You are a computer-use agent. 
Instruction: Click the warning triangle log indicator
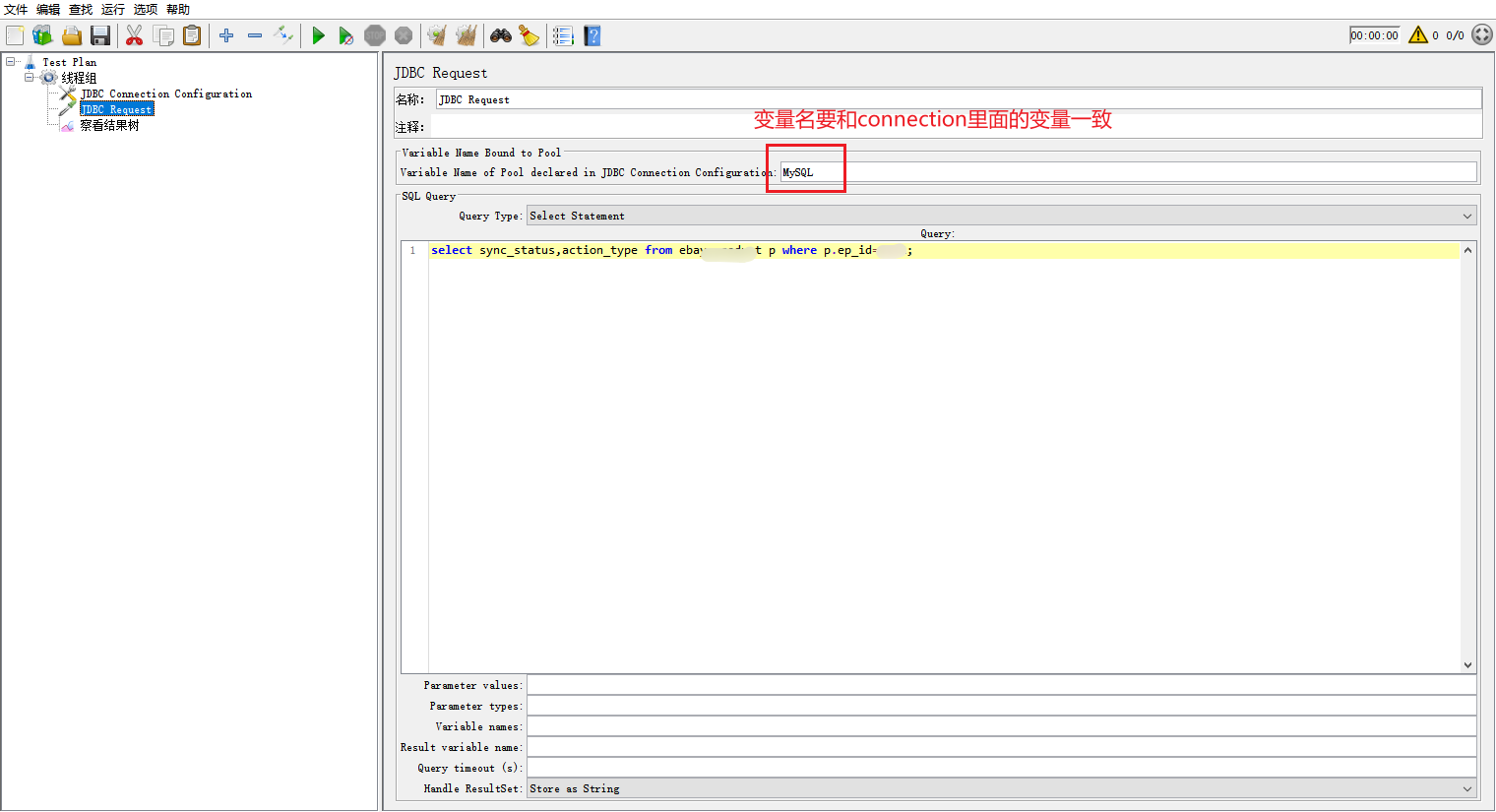[x=1418, y=34]
